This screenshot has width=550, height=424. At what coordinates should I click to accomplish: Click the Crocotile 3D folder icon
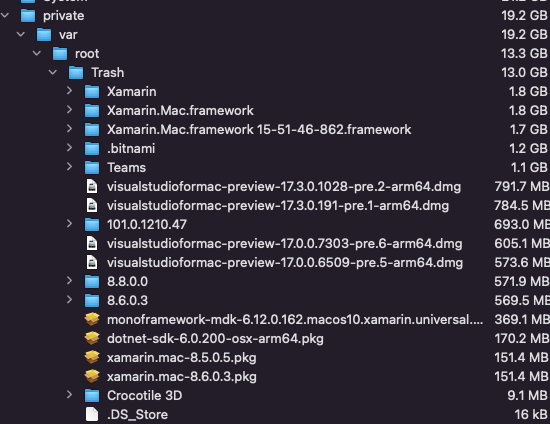pyautogui.click(x=92, y=395)
